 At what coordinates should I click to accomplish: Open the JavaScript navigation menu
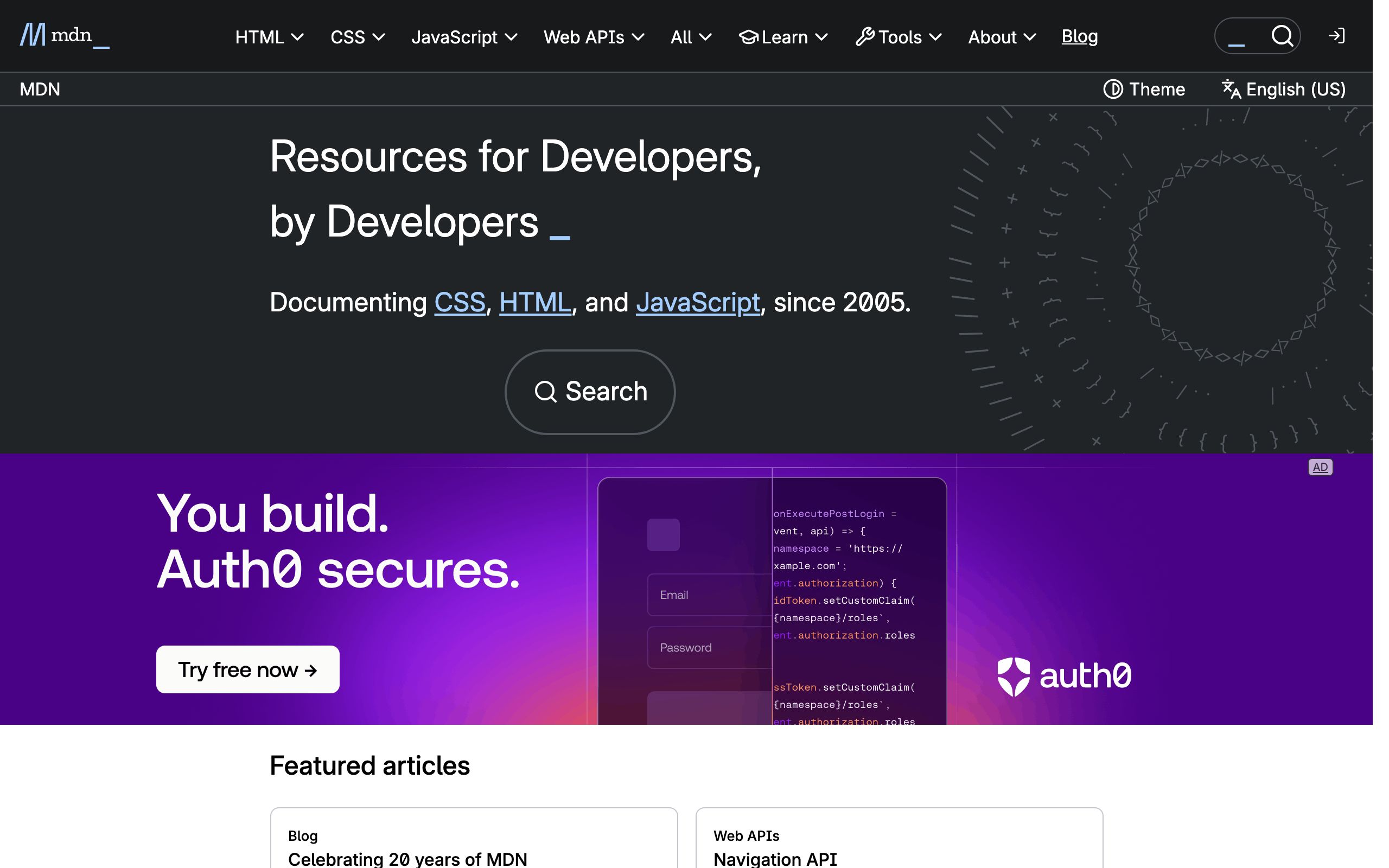coord(464,37)
